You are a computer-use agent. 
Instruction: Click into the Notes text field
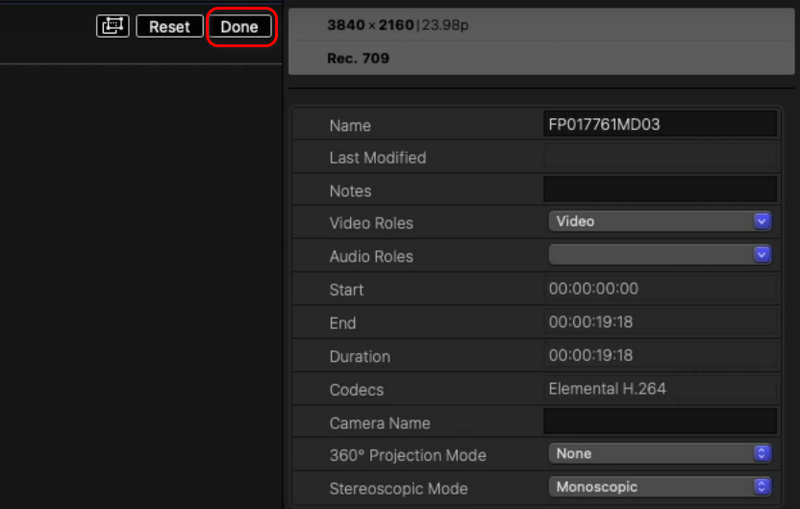[x=660, y=190]
